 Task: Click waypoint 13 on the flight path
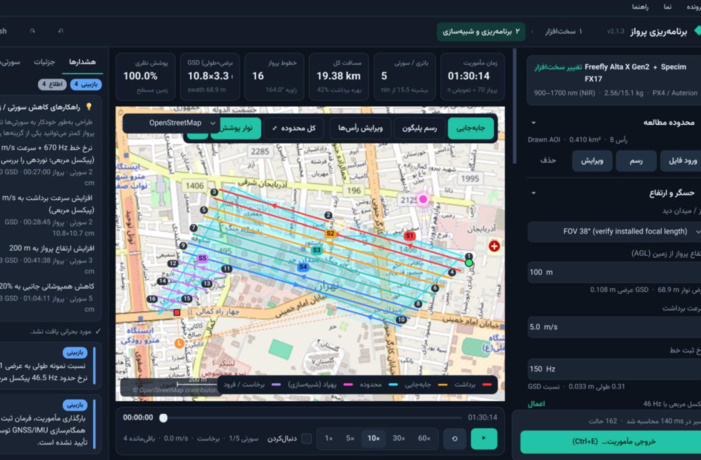click(207, 283)
